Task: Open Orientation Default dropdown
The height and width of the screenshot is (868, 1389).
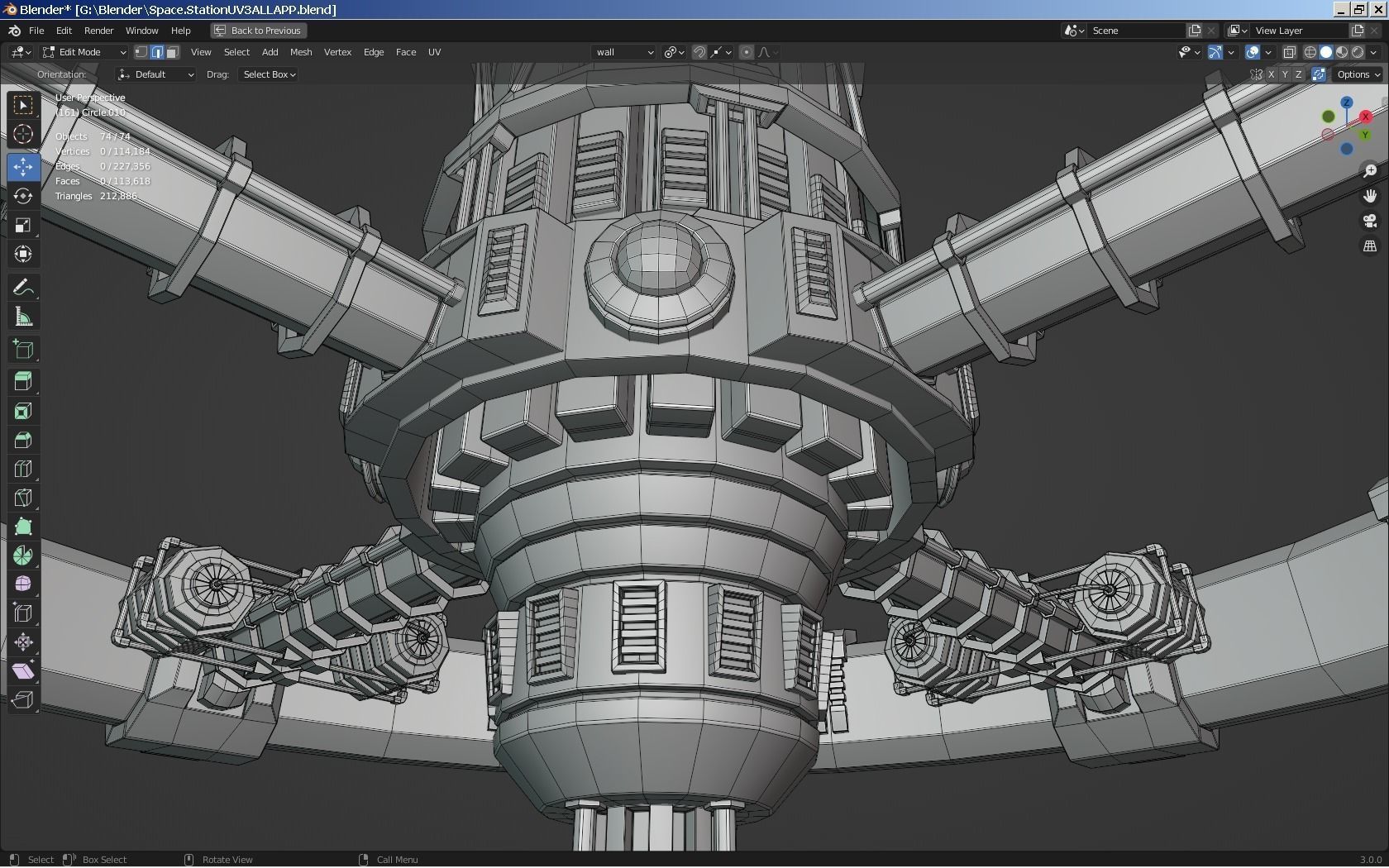Action: pyautogui.click(x=155, y=74)
